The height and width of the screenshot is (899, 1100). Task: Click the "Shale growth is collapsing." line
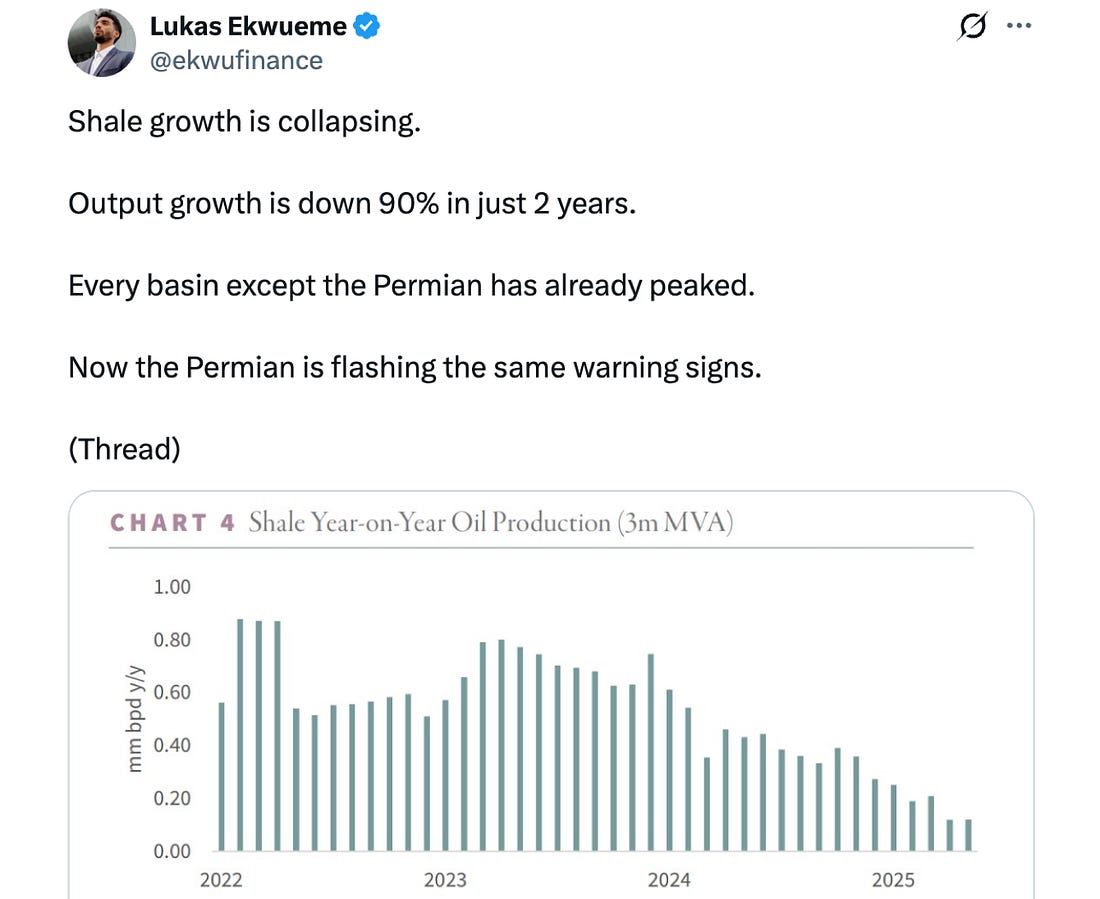pyautogui.click(x=243, y=122)
